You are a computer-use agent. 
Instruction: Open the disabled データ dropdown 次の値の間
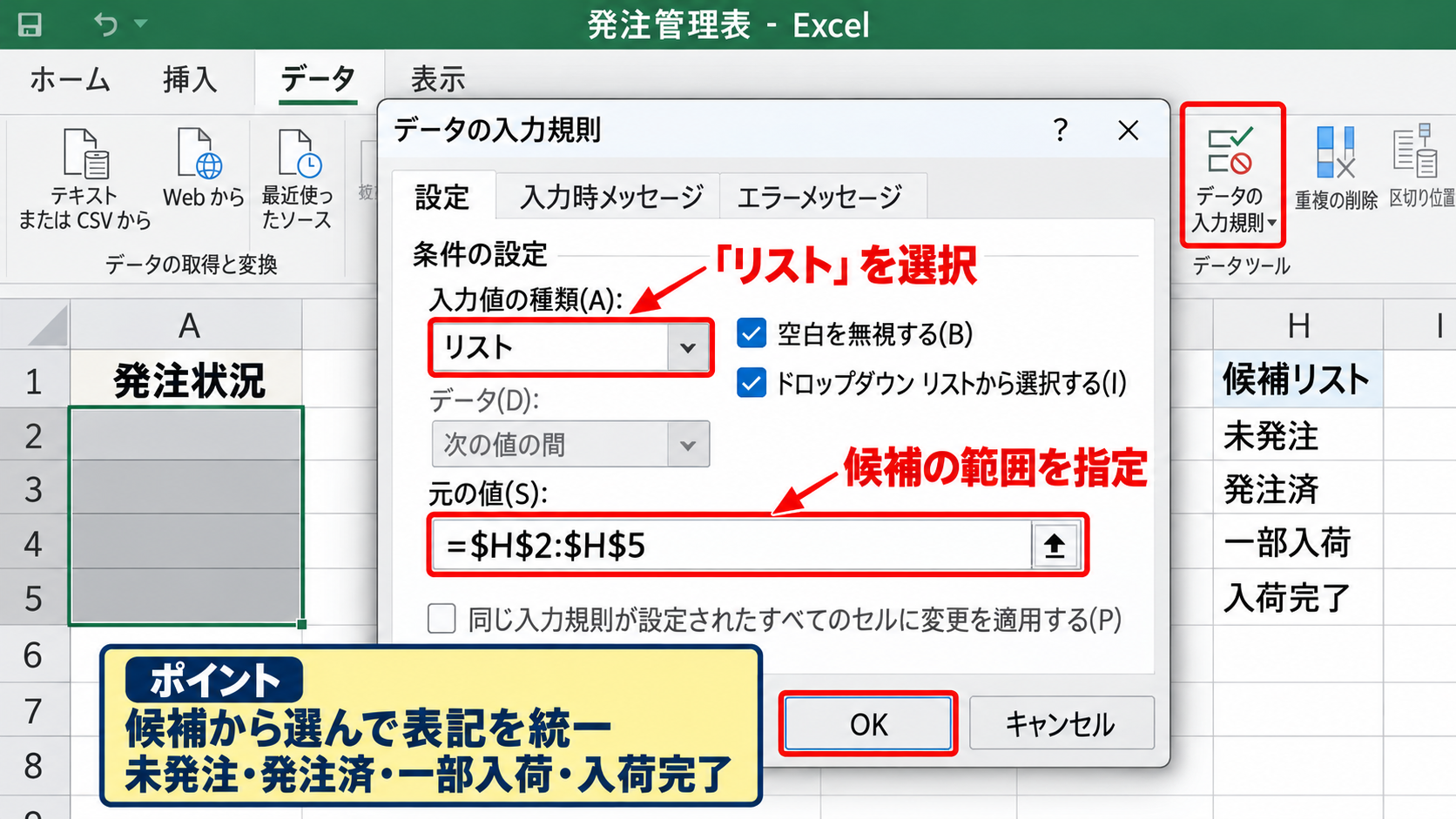click(x=570, y=444)
